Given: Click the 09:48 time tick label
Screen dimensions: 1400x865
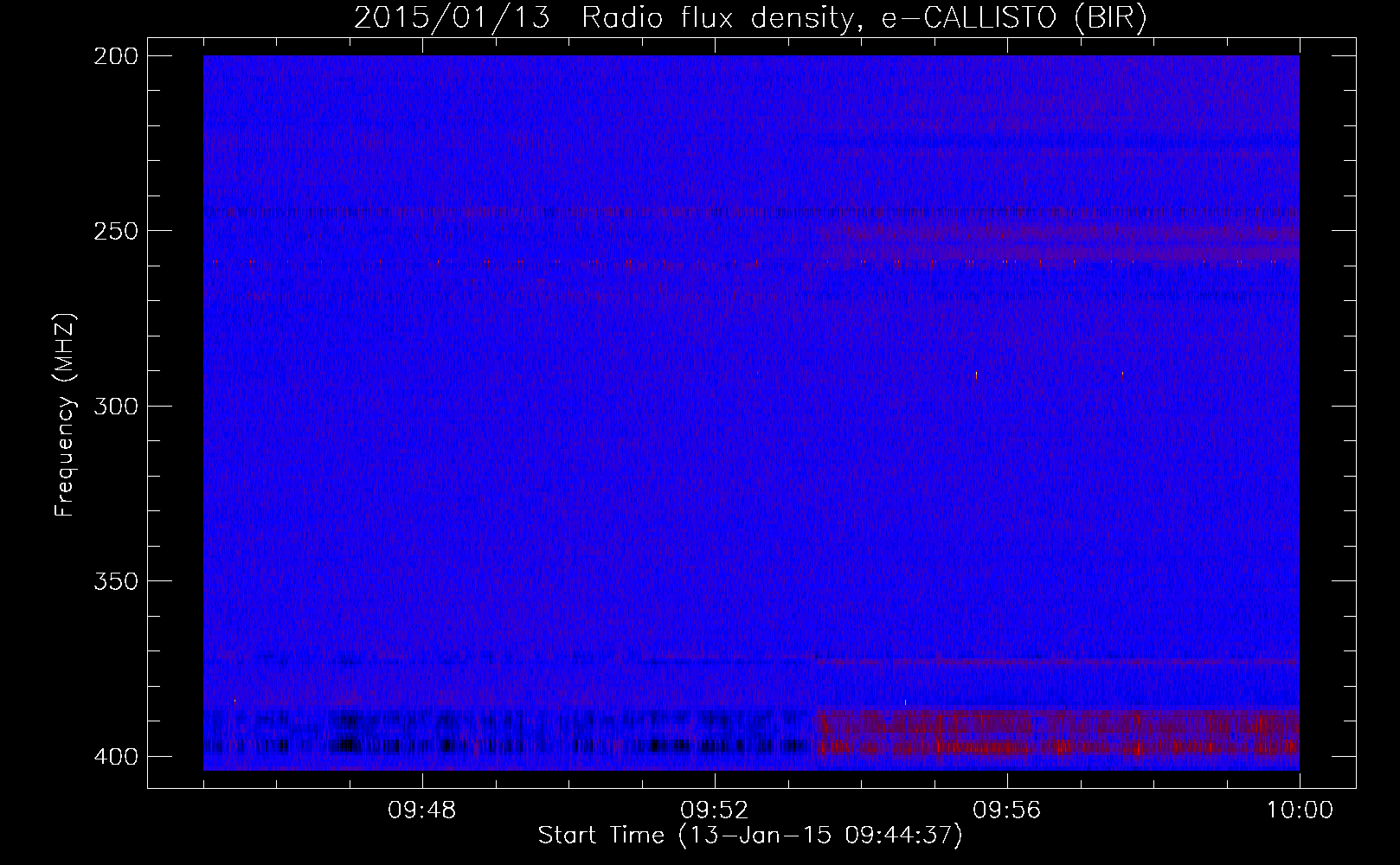Looking at the screenshot, I should pos(422,811).
